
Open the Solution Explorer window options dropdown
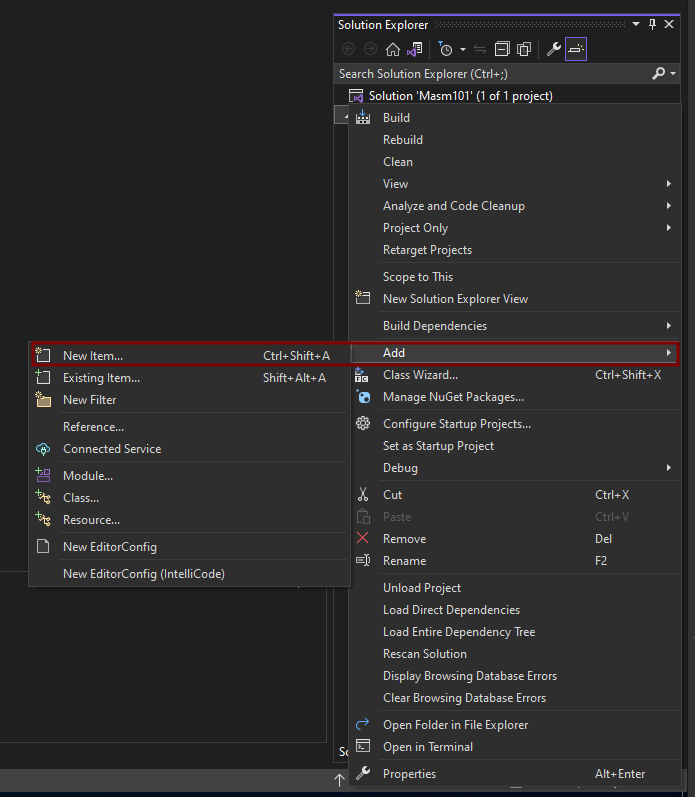click(636, 24)
